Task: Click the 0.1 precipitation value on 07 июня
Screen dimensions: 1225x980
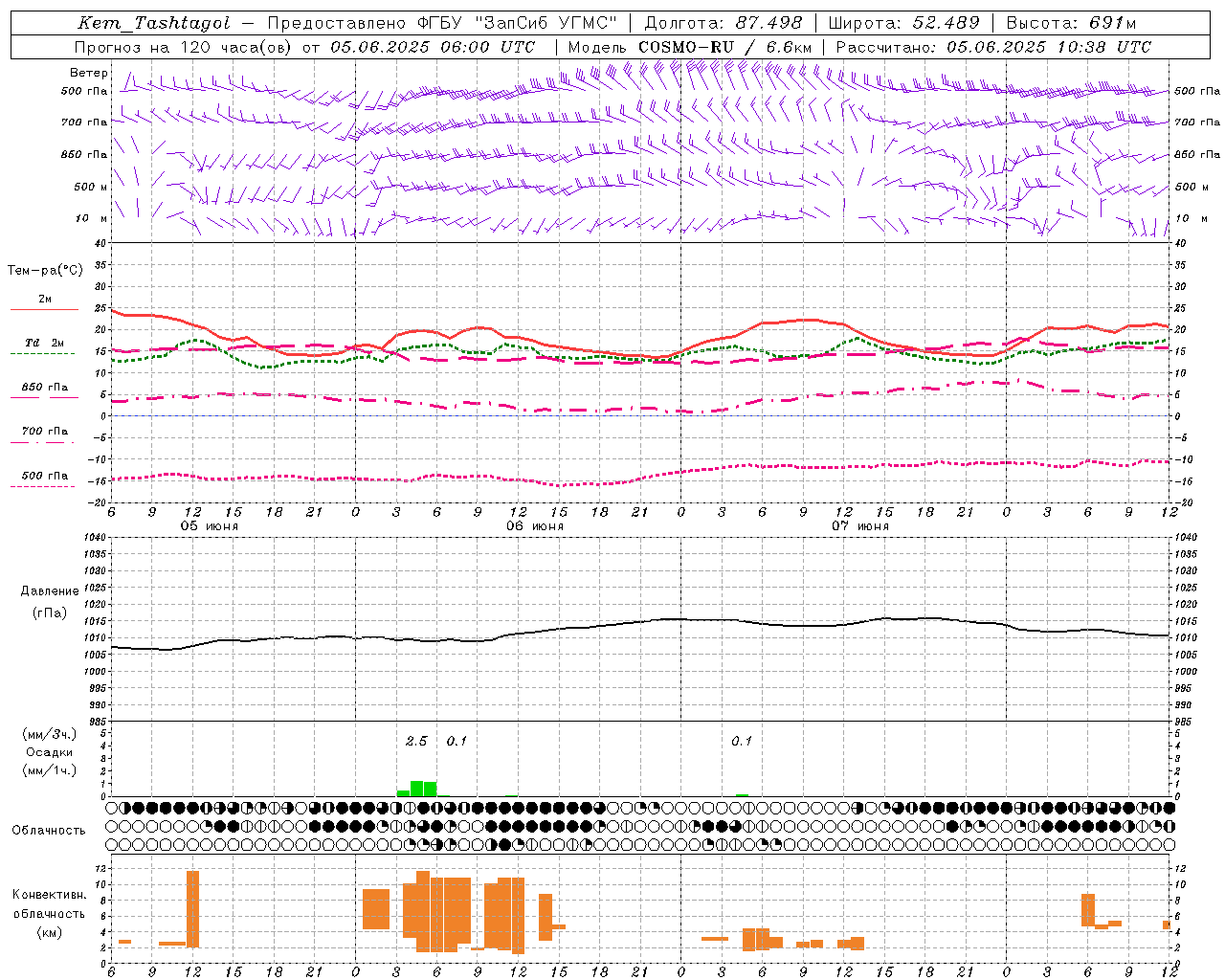Action: pos(742,741)
